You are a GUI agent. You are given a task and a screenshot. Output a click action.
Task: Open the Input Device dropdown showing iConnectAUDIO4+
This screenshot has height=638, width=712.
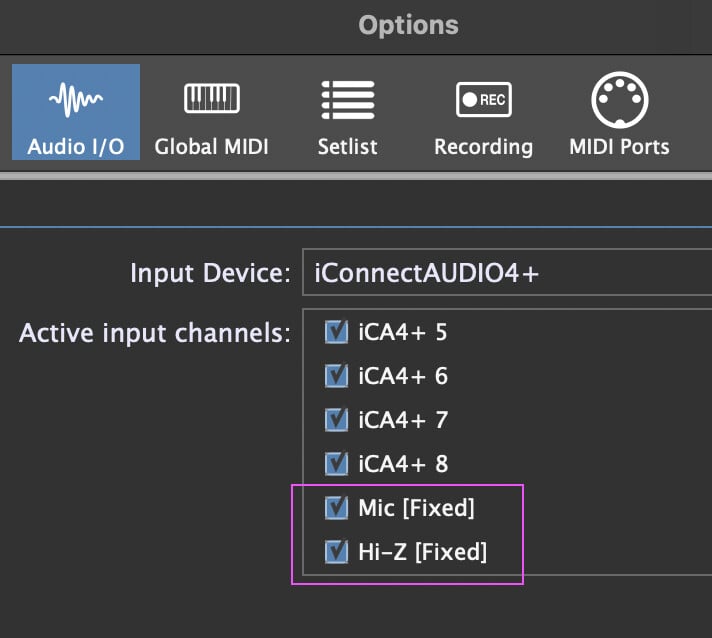click(507, 273)
